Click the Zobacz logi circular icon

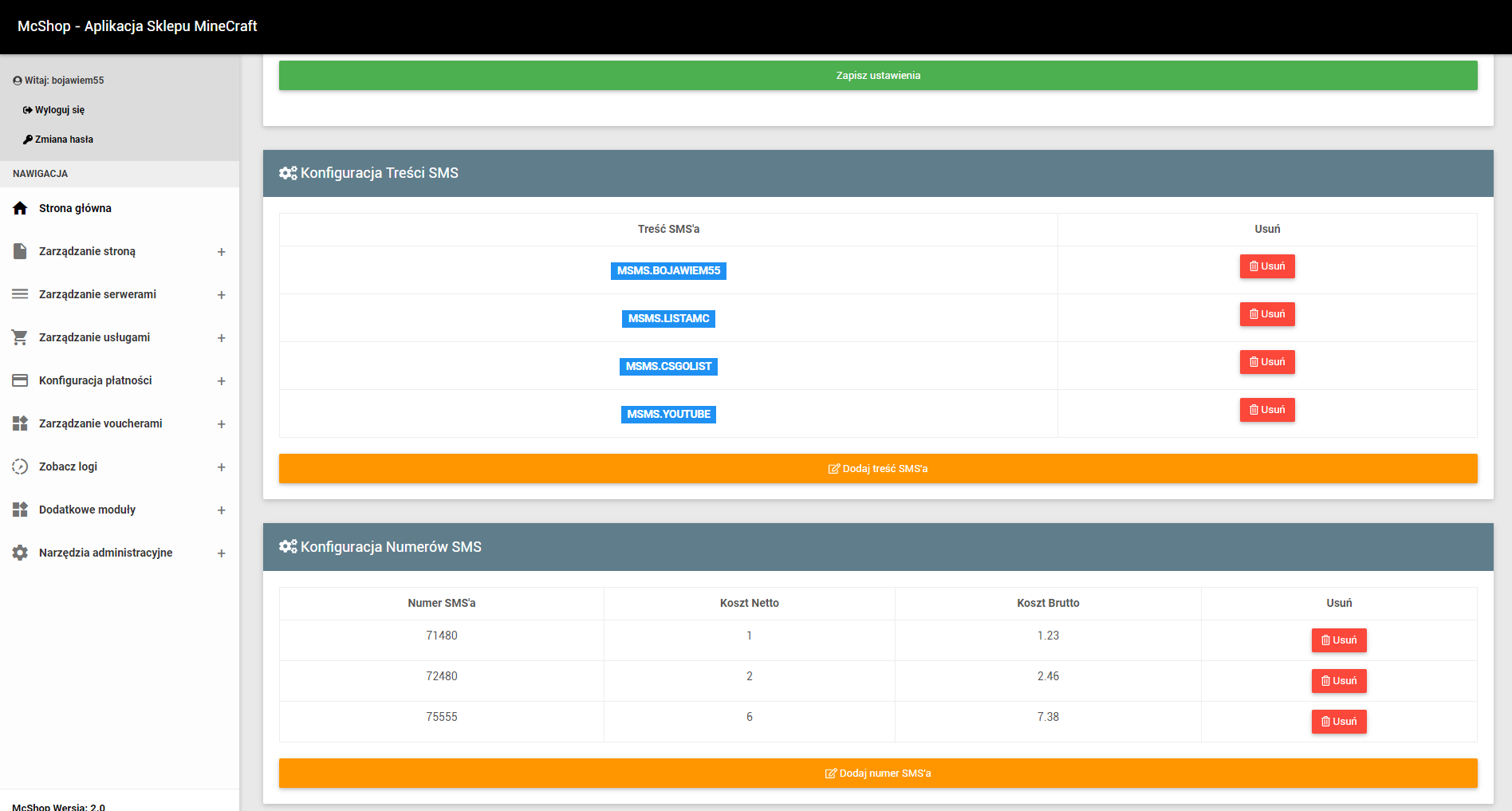point(20,467)
